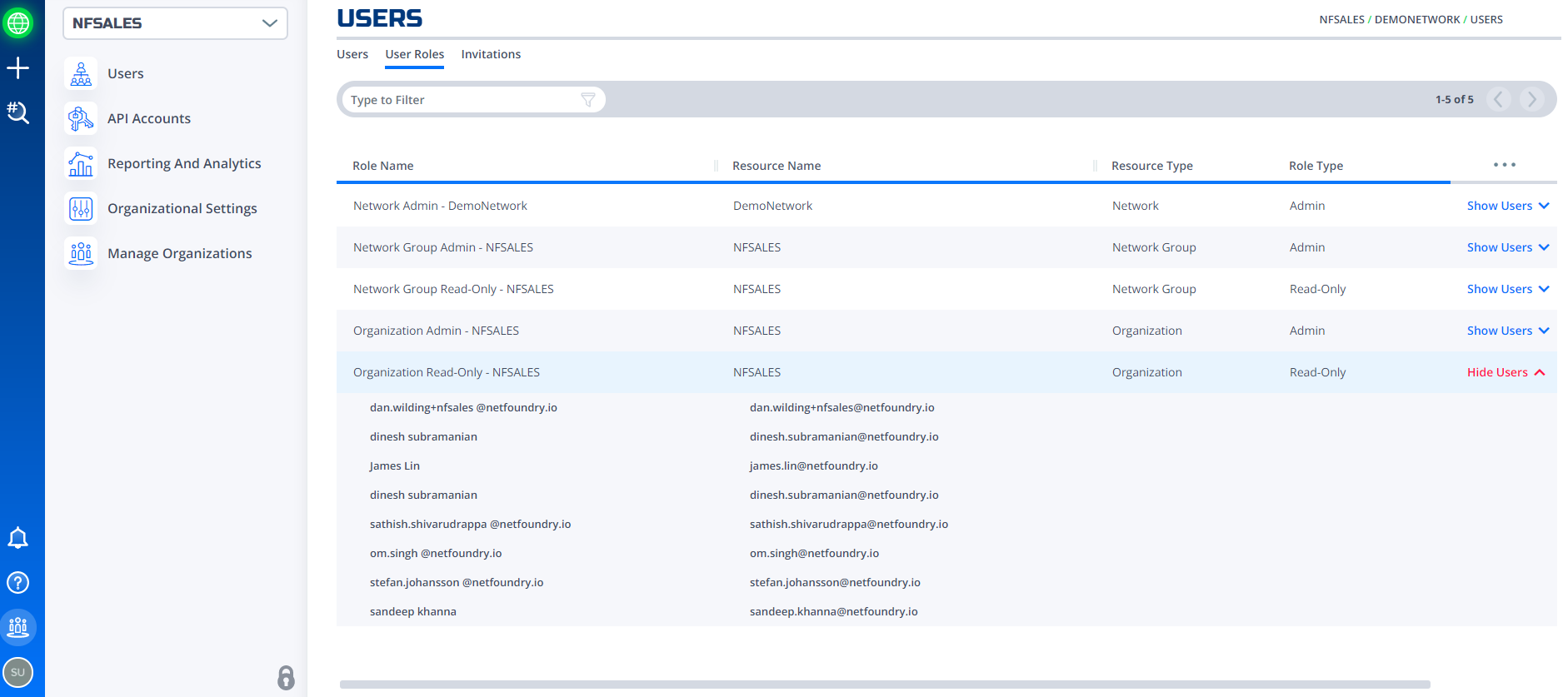The image size is (1568, 697).
Task: Click email om.singh@netfoundry.io
Action: (815, 553)
